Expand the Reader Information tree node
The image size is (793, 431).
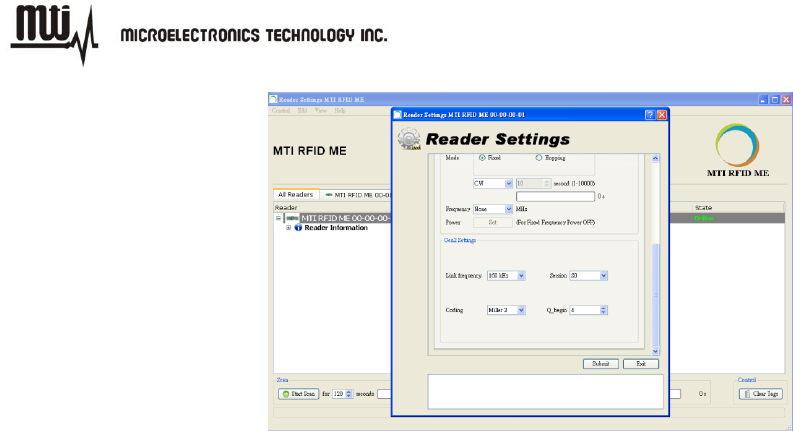tap(288, 228)
